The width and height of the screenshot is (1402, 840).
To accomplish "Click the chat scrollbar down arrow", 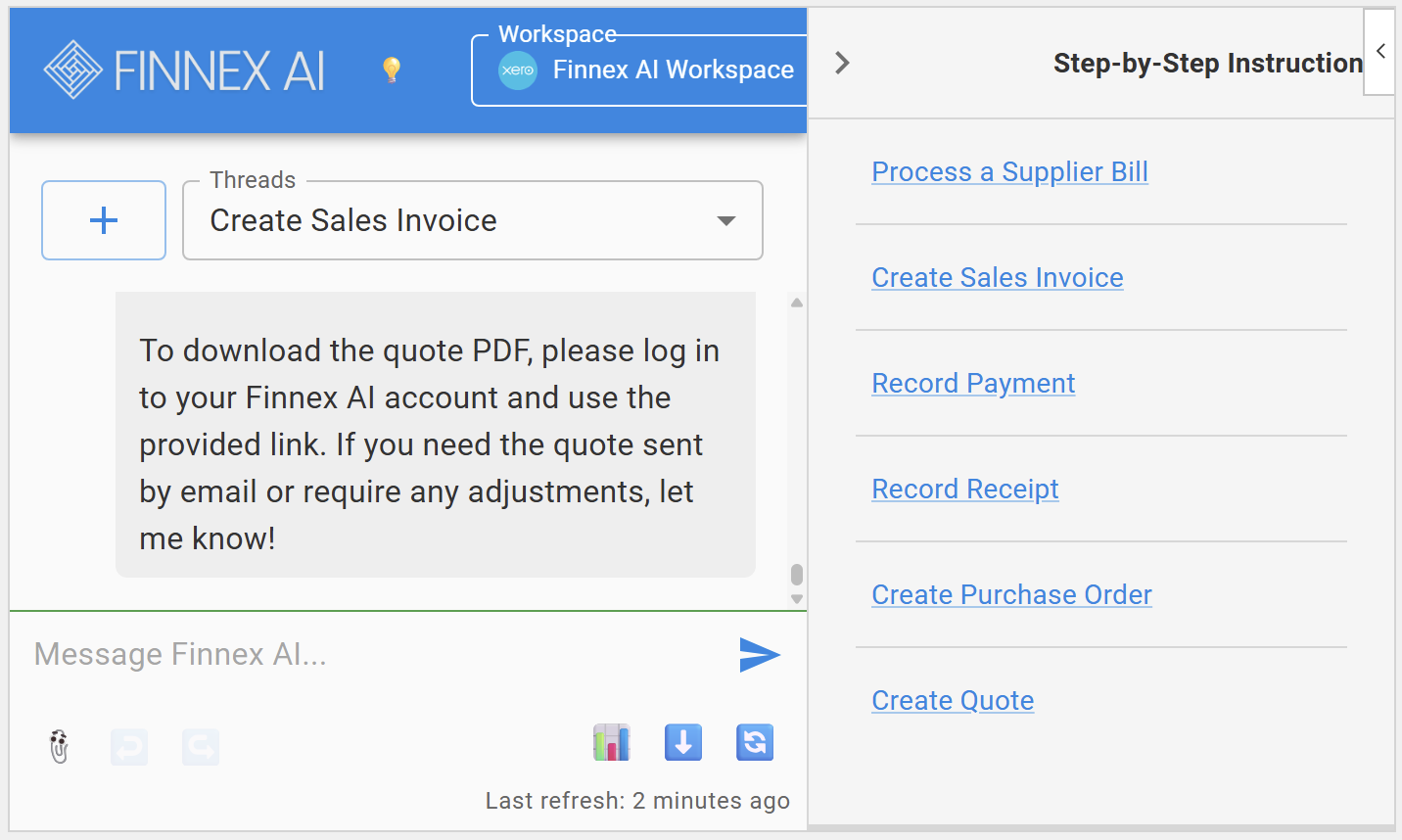I will pyautogui.click(x=797, y=599).
